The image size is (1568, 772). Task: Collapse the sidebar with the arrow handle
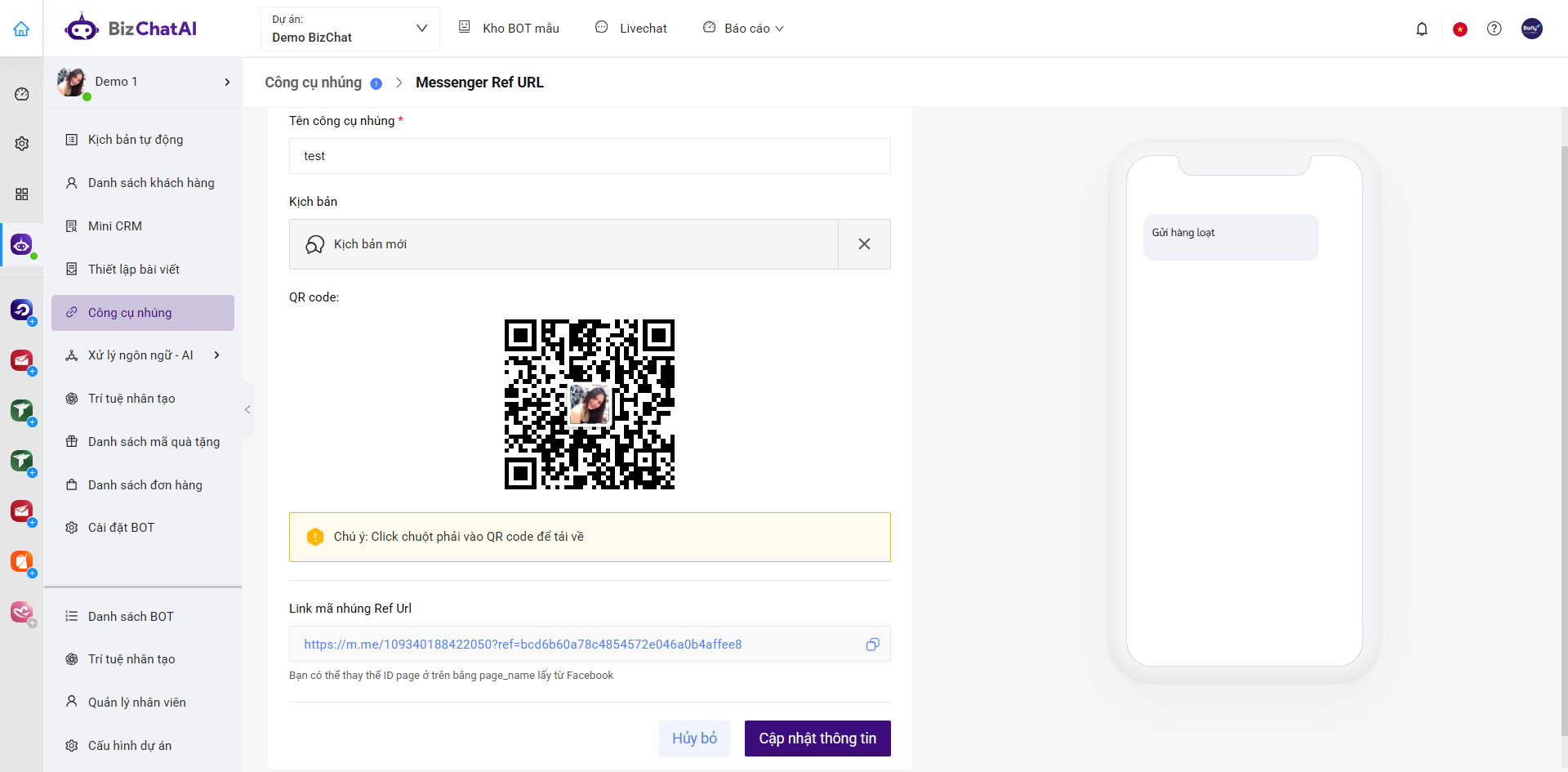247,410
